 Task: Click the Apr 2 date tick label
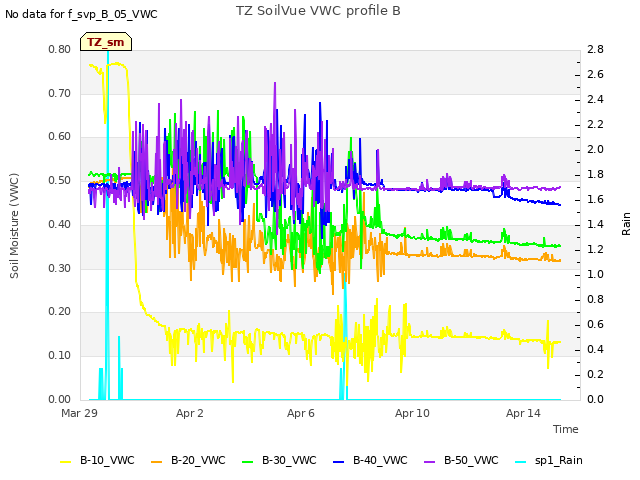point(190,413)
